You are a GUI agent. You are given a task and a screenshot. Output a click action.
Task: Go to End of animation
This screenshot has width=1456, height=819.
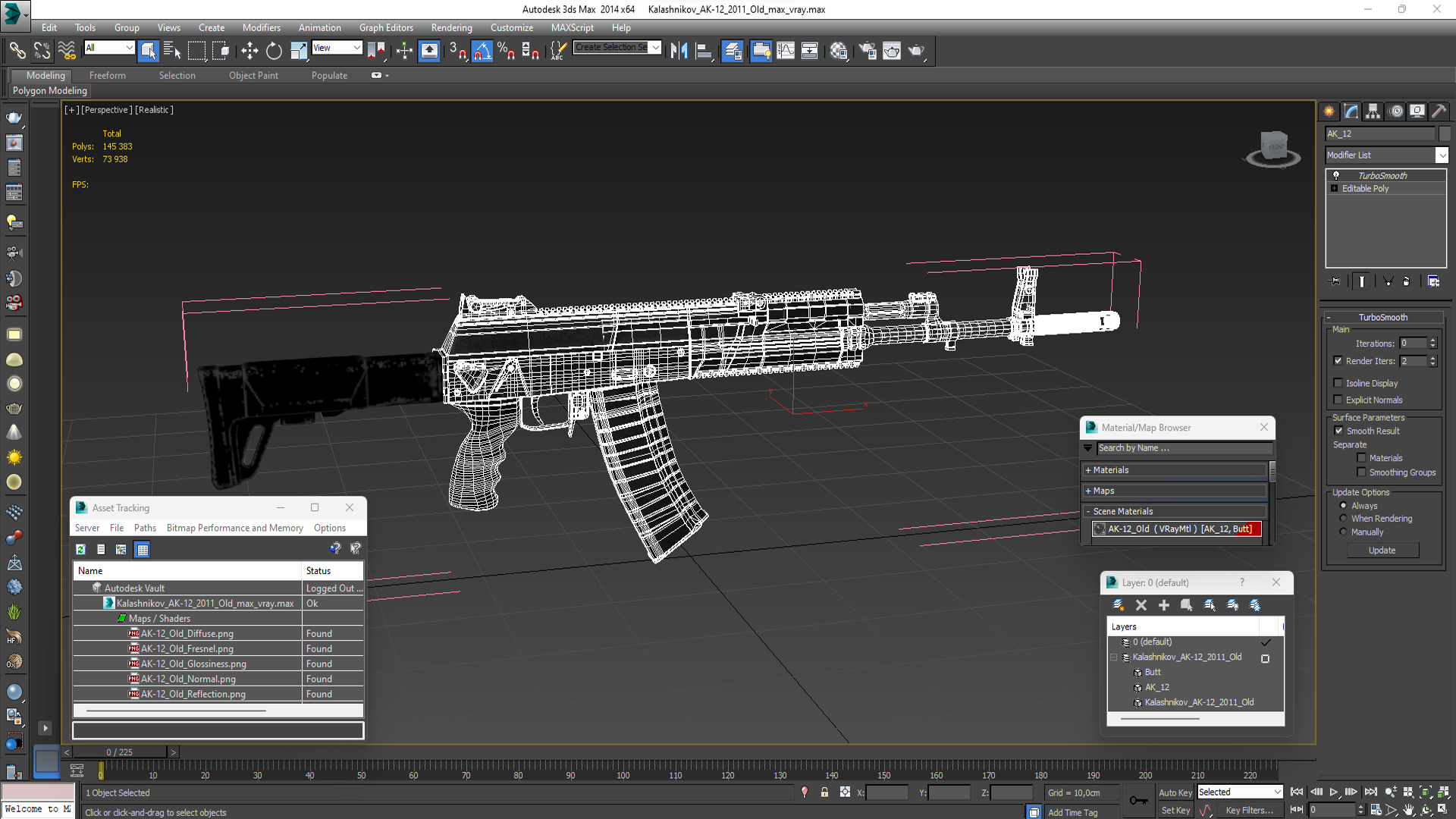1371,792
